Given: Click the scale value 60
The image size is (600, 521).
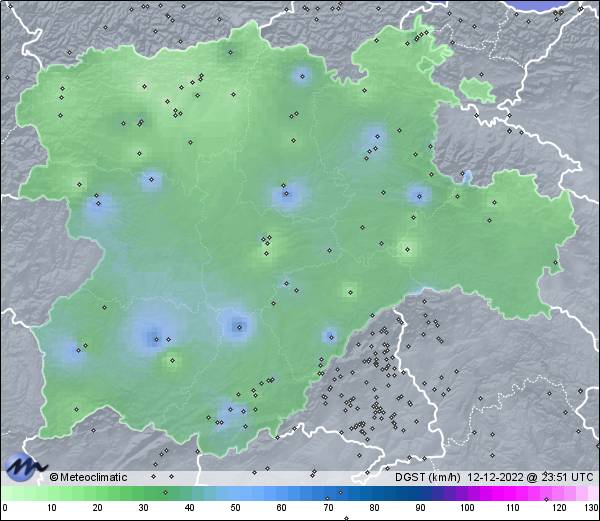Looking at the screenshot, I should point(282,508).
